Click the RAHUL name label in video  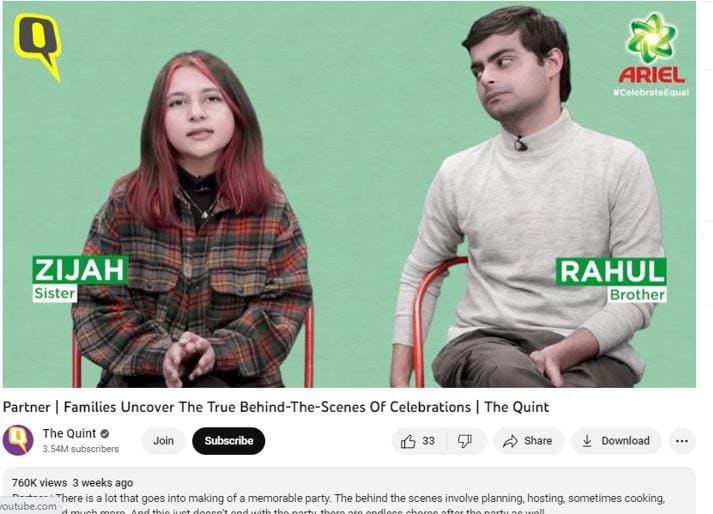tap(611, 272)
